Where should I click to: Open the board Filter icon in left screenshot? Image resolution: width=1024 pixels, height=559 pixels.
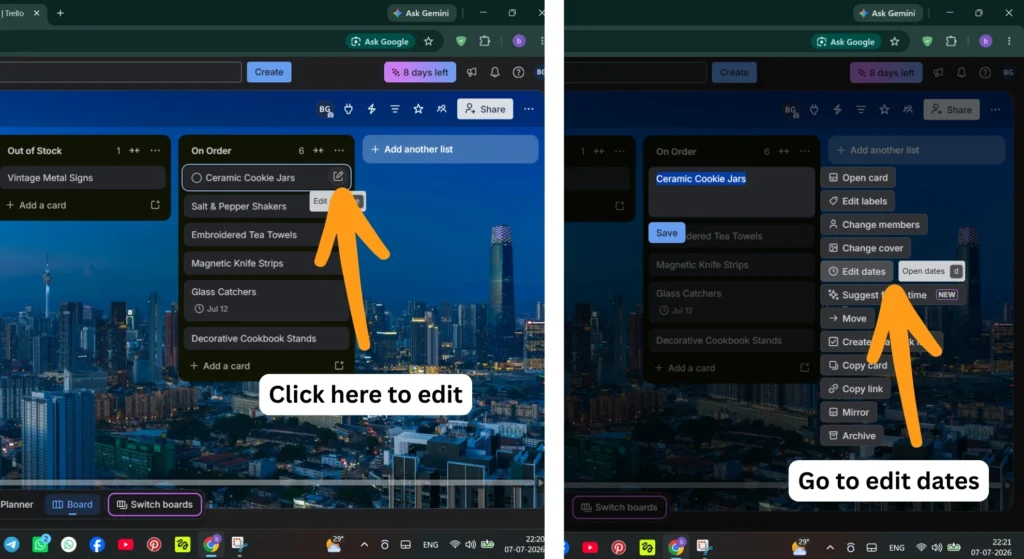click(394, 109)
